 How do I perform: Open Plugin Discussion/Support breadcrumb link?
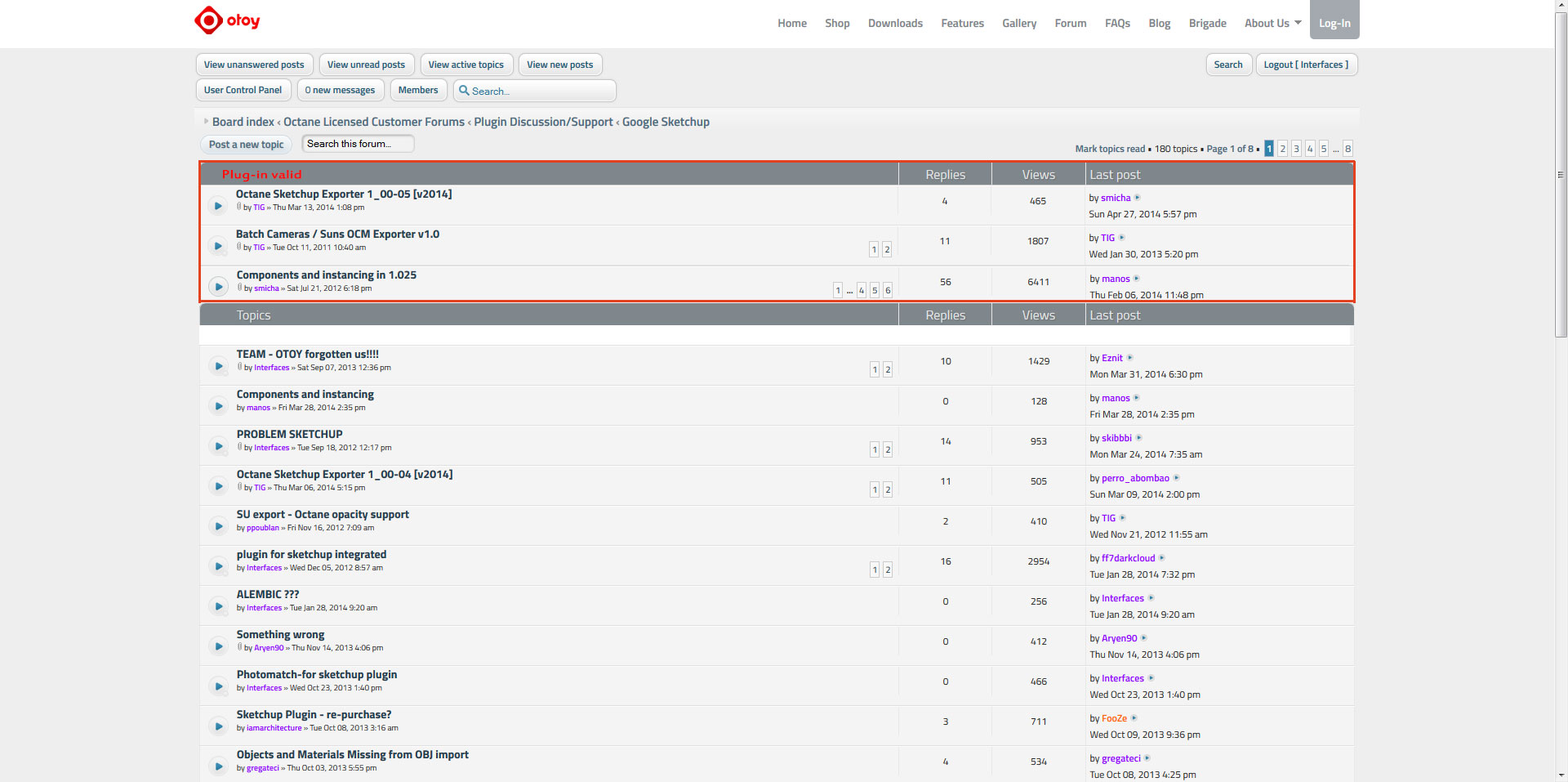pyautogui.click(x=543, y=122)
